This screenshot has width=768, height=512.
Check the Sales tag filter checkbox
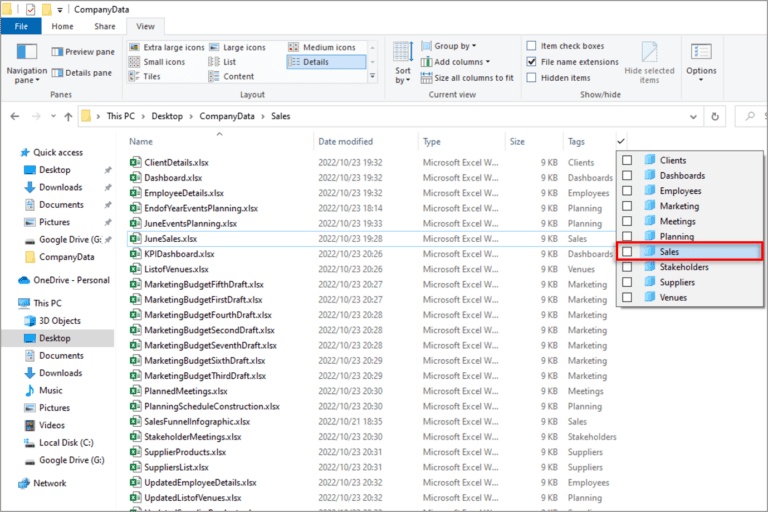point(627,252)
